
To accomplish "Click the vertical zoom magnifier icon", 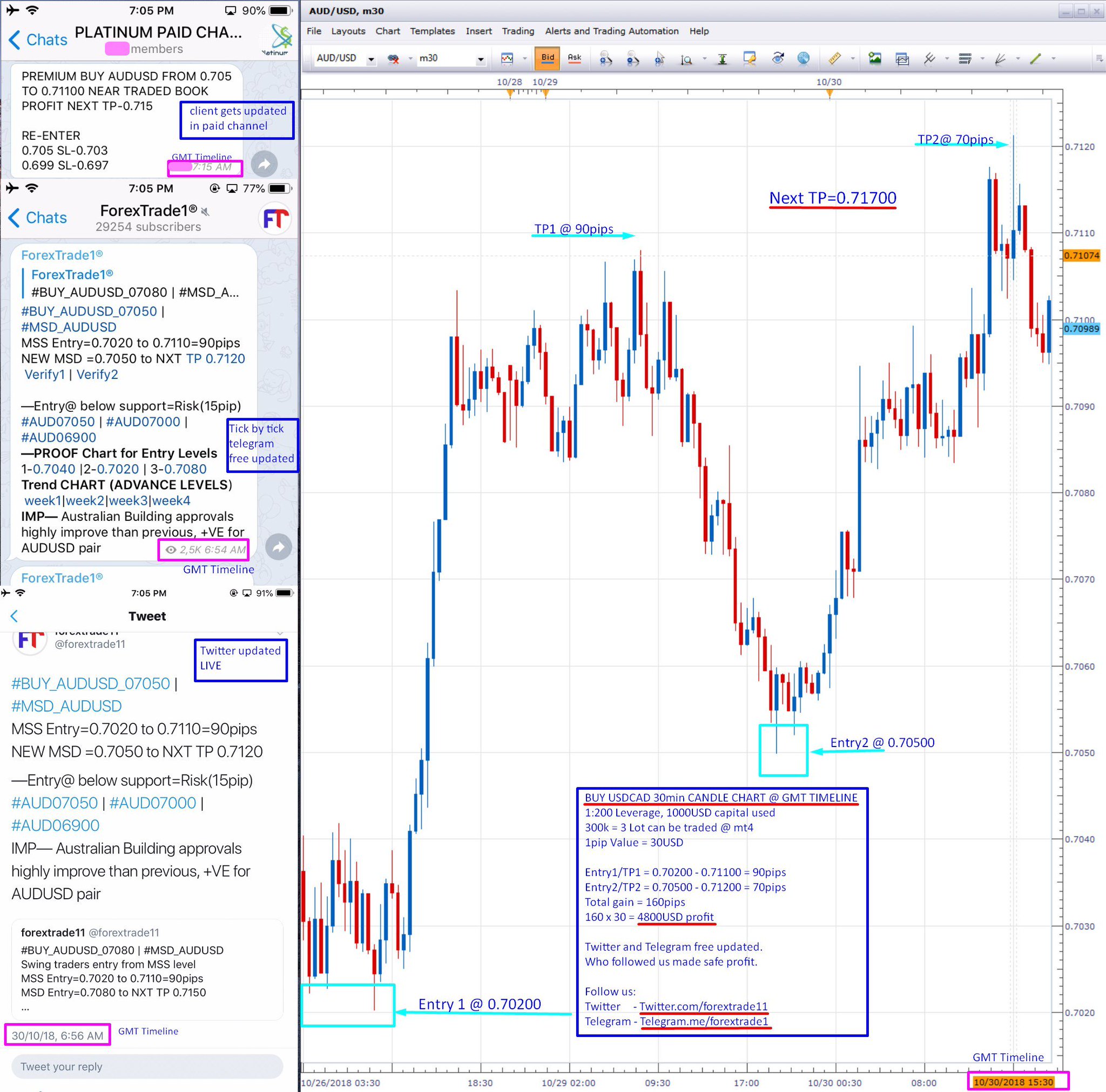I will (x=686, y=59).
